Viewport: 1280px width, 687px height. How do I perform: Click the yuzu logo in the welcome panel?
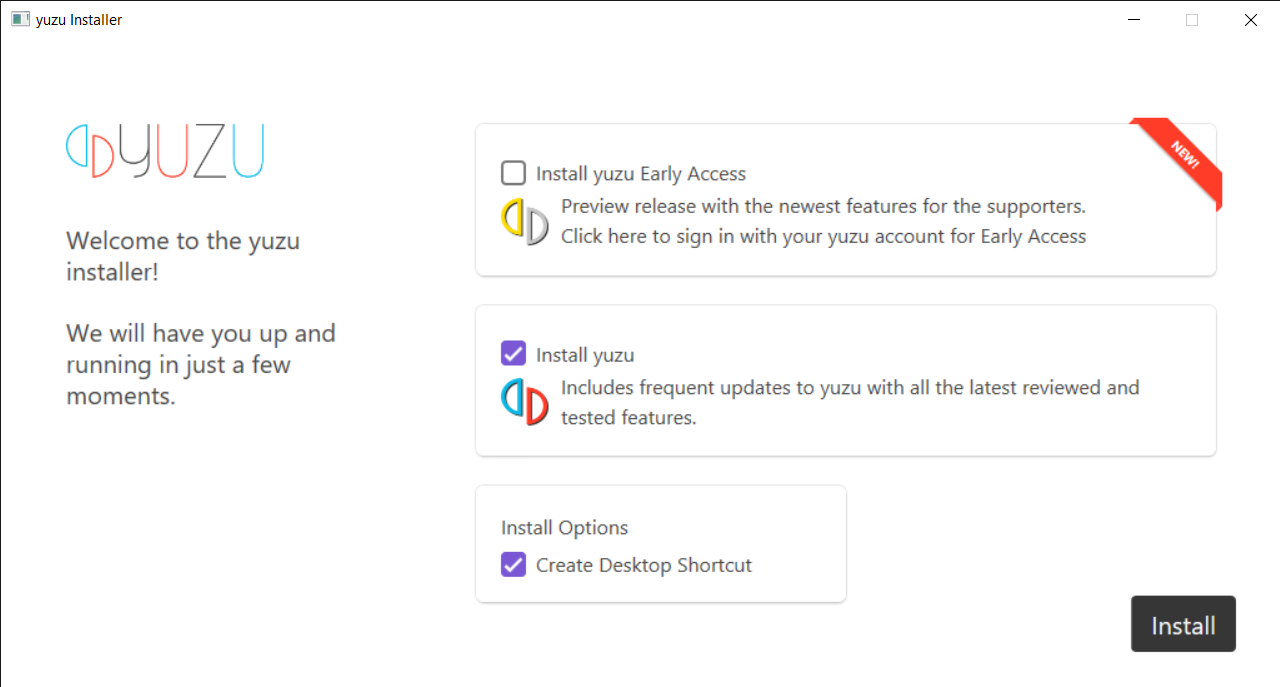pos(165,151)
